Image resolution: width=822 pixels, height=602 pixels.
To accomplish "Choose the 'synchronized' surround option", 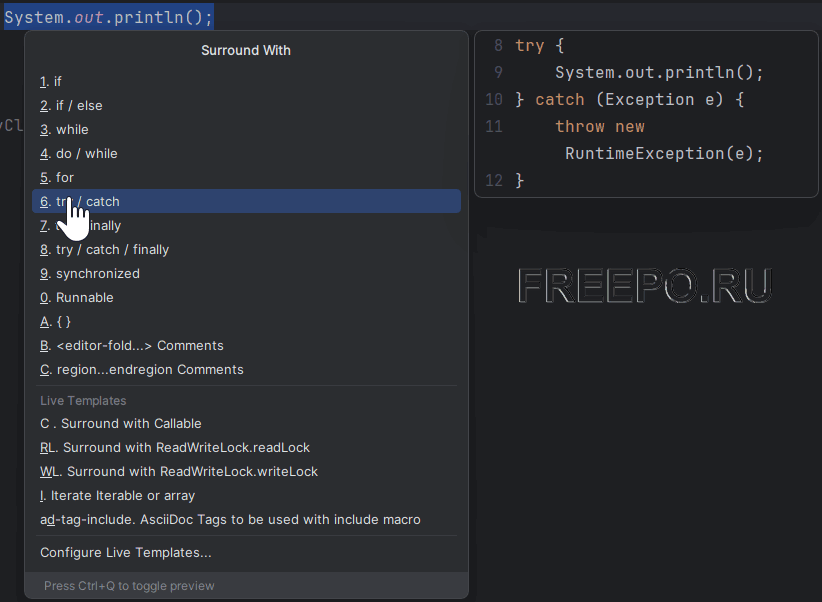I will click(90, 273).
